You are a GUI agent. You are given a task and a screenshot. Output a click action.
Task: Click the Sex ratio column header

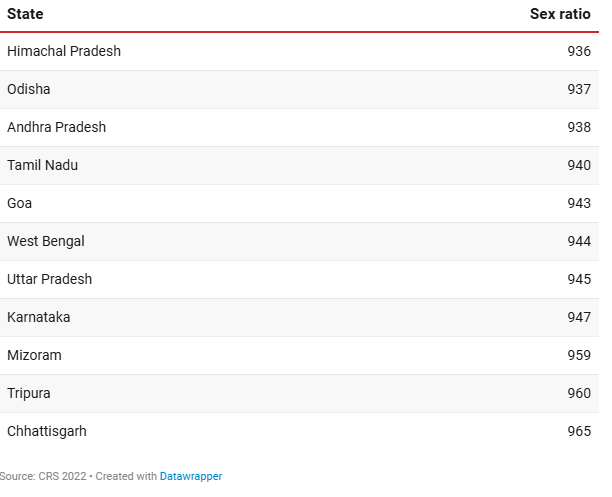560,14
